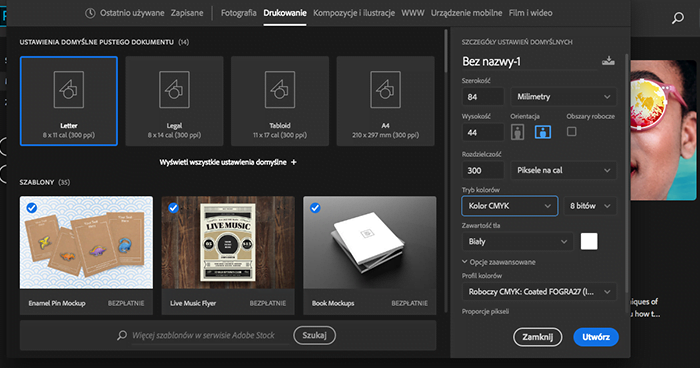Switch to Urządzenie mobilne tab

tap(467, 13)
